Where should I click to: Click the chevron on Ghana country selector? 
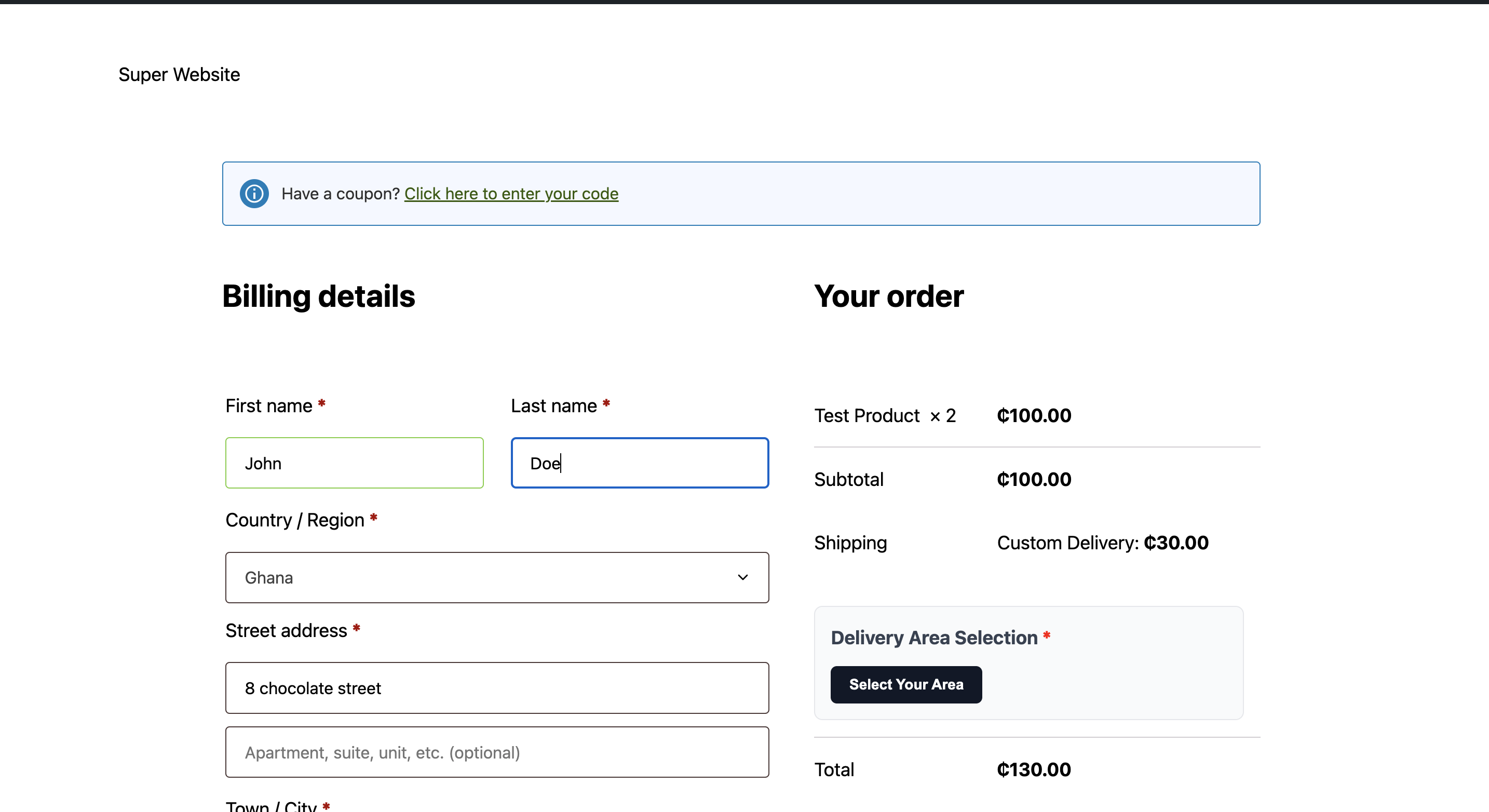pos(742,577)
